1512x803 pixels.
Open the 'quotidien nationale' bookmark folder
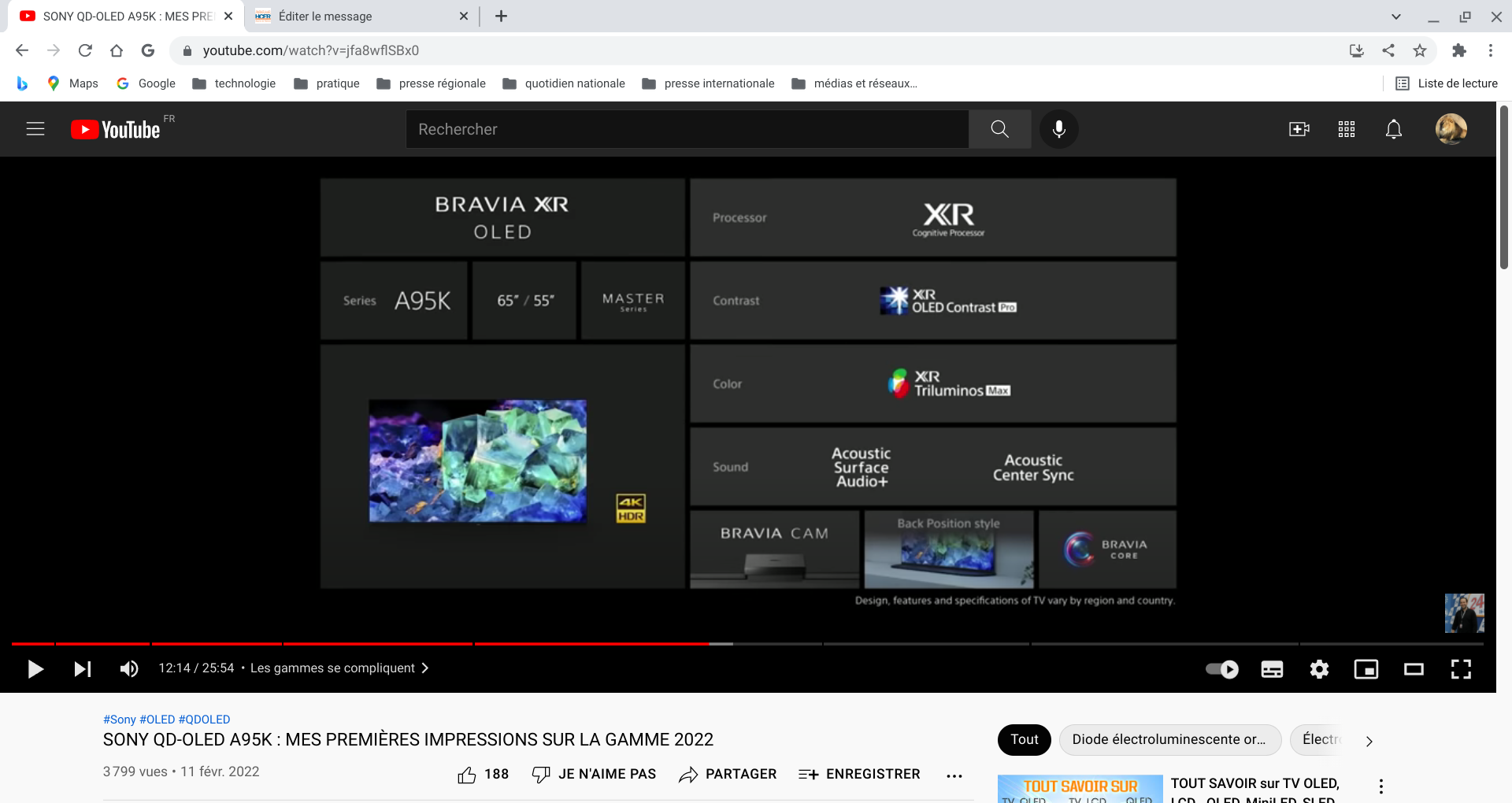pyautogui.click(x=564, y=83)
